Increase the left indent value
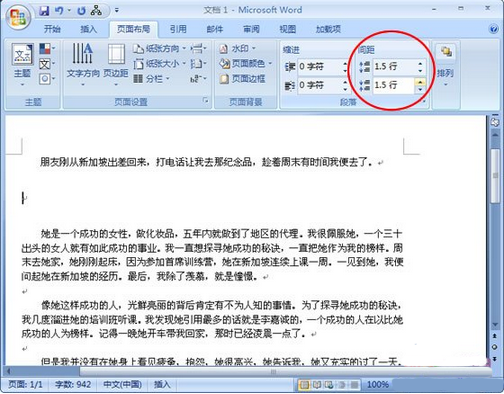 tap(345, 63)
